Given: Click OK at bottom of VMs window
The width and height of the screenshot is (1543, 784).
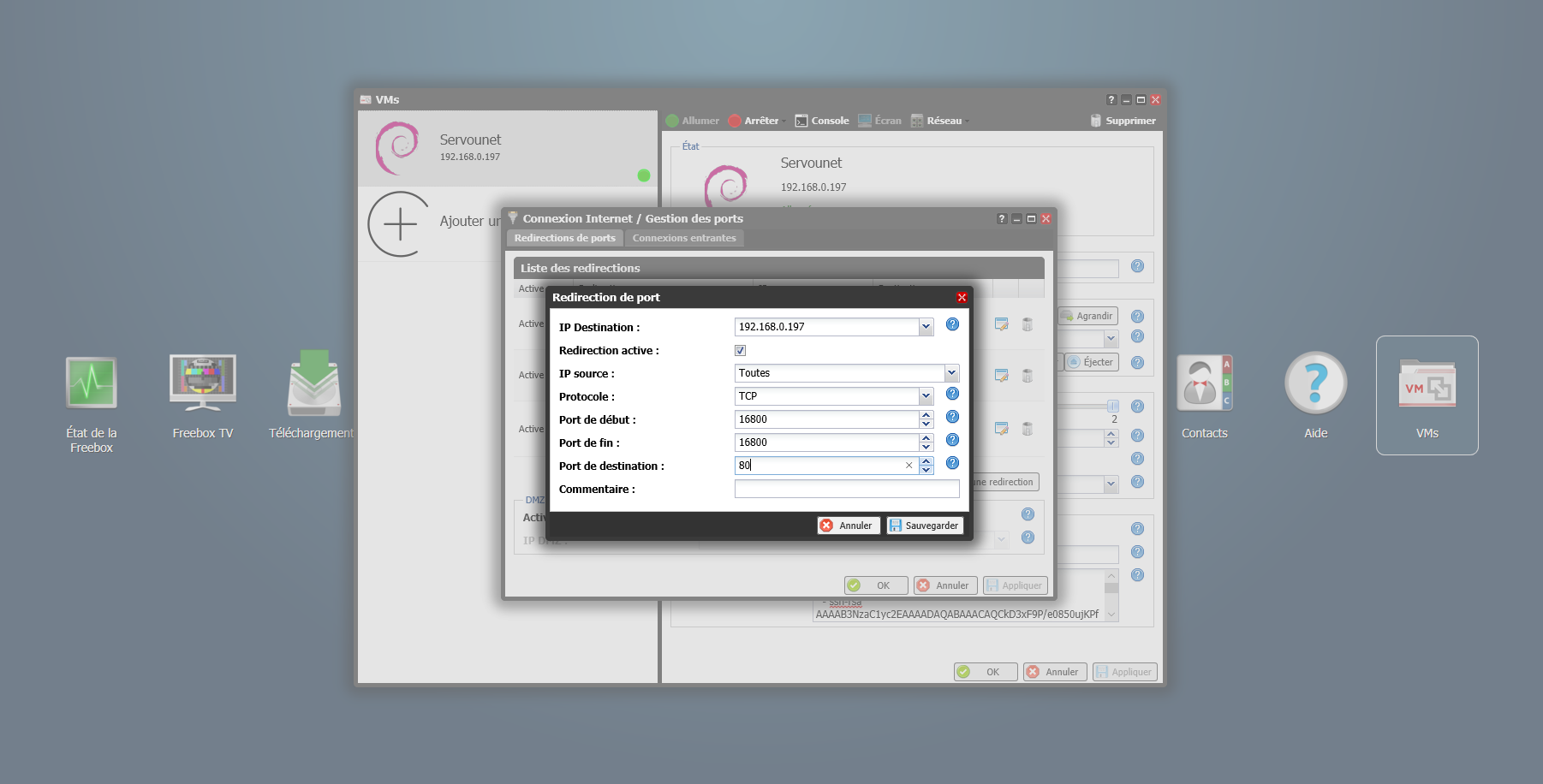Looking at the screenshot, I should click(x=986, y=672).
